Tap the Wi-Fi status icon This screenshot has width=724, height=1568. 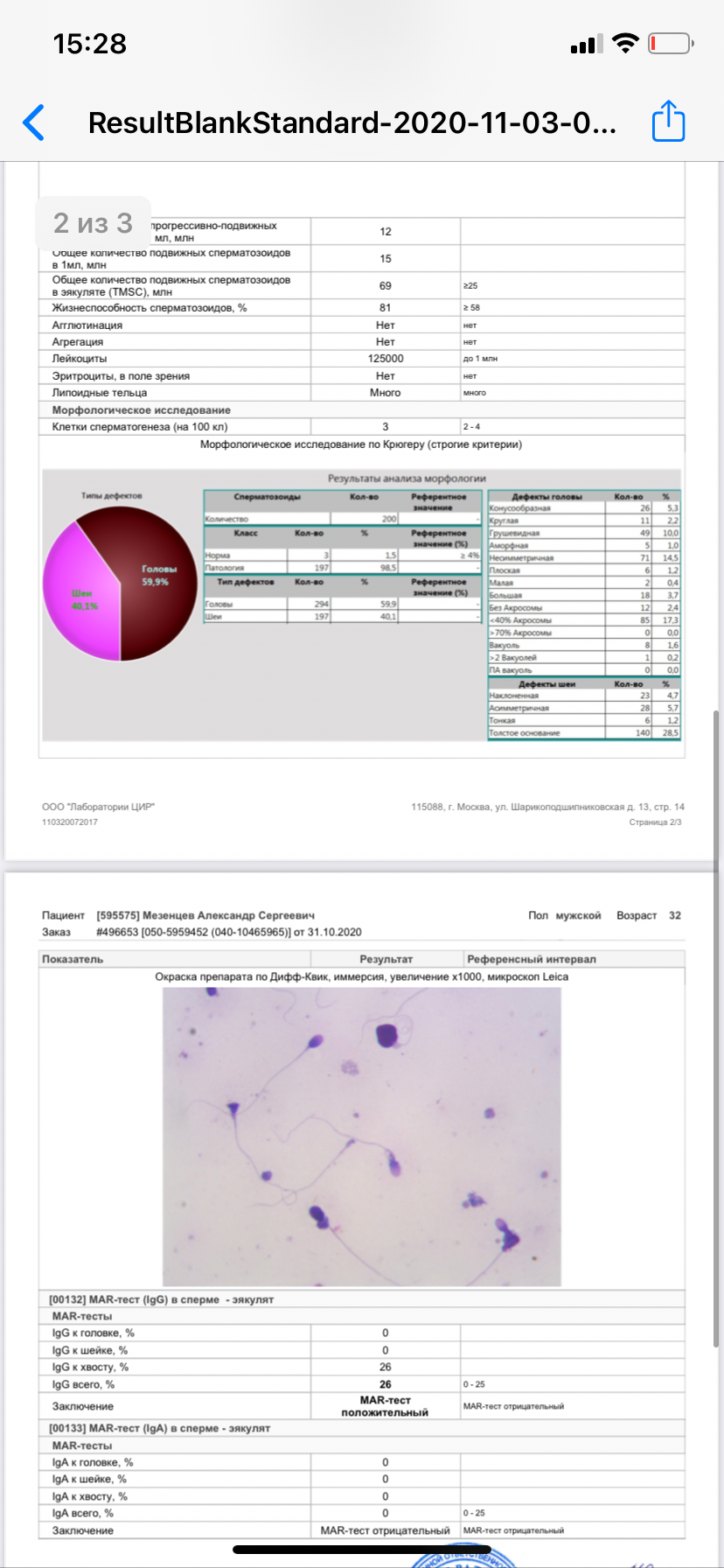tap(625, 43)
